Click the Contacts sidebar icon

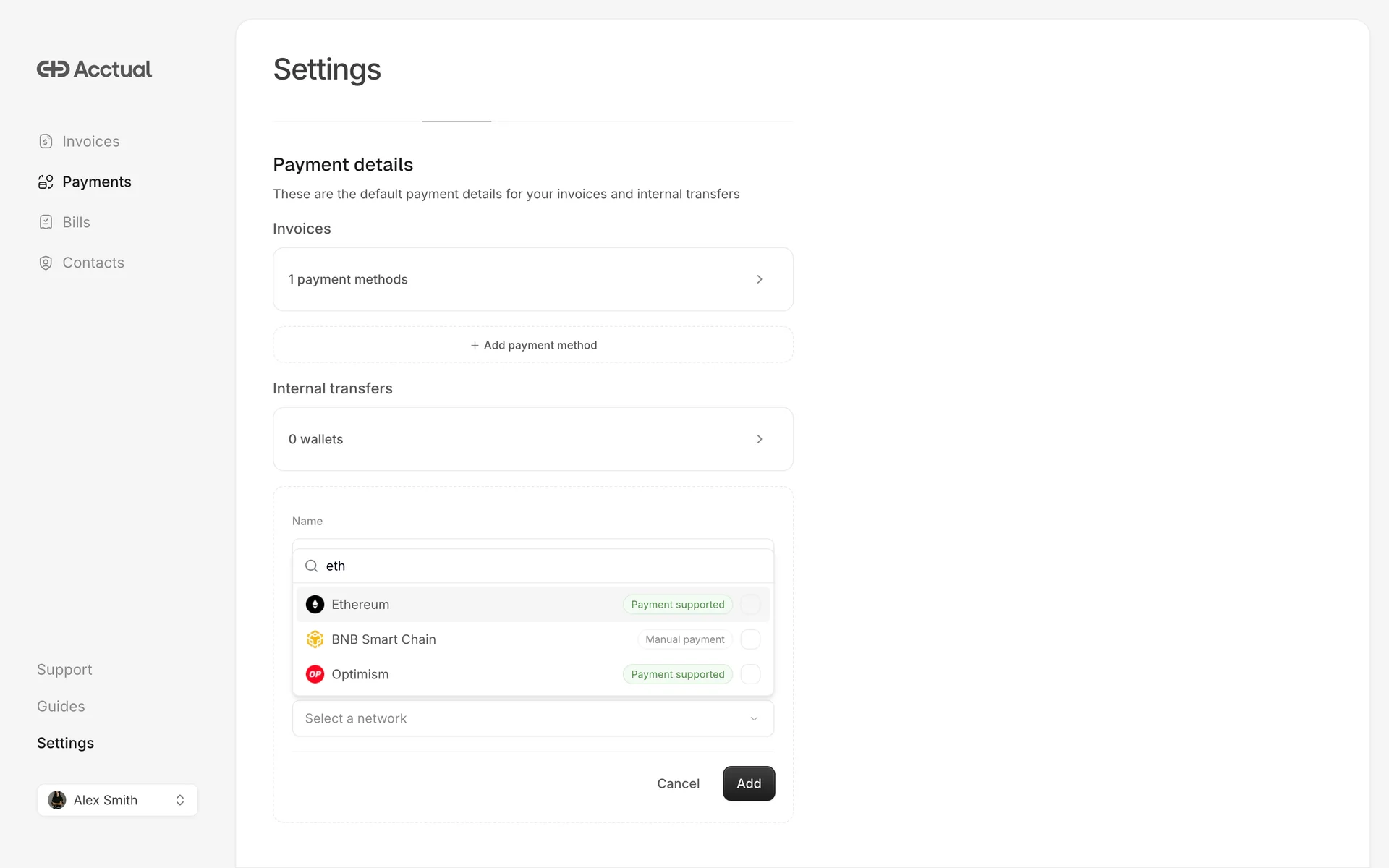click(46, 263)
